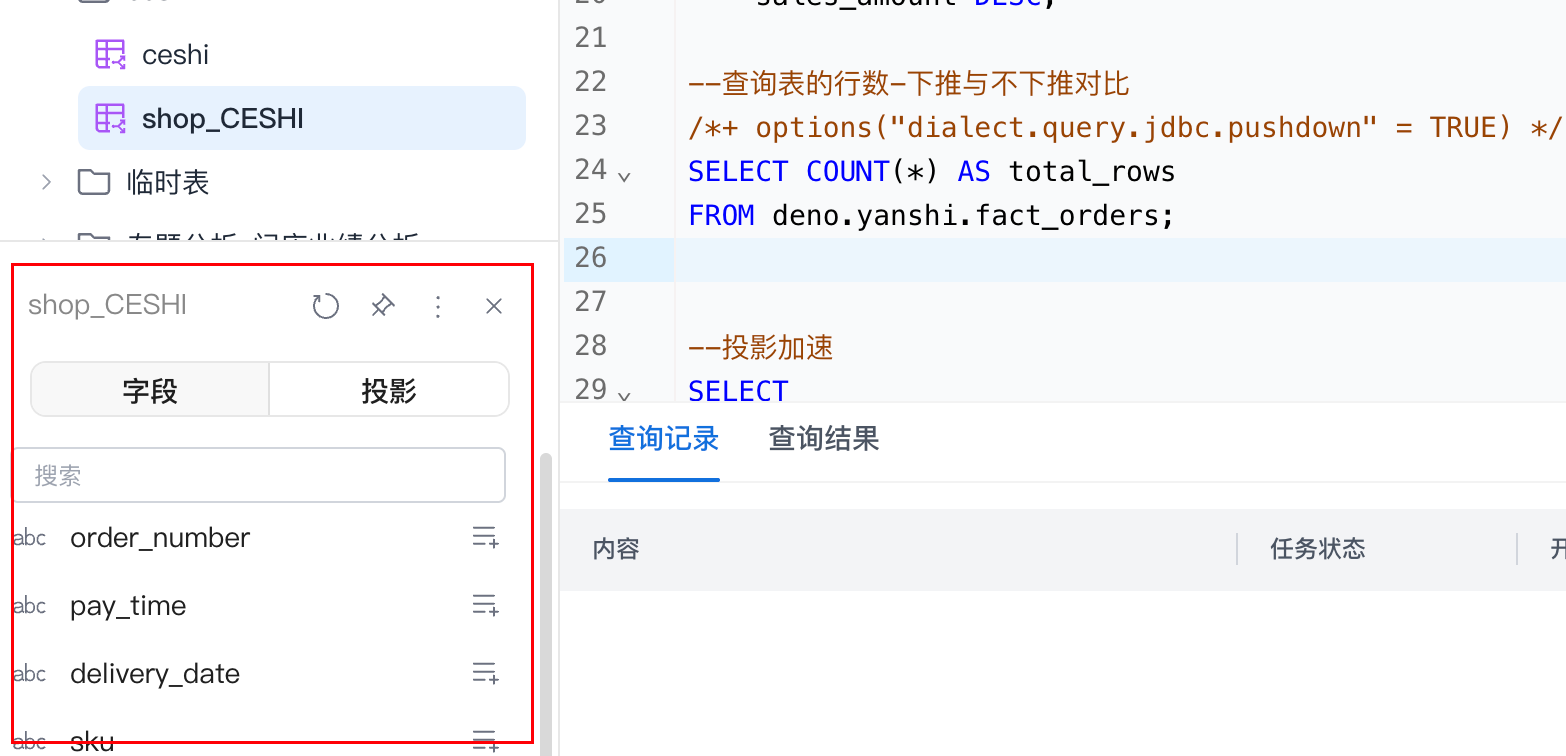Click the field list vertical scrollbar

coord(545,600)
